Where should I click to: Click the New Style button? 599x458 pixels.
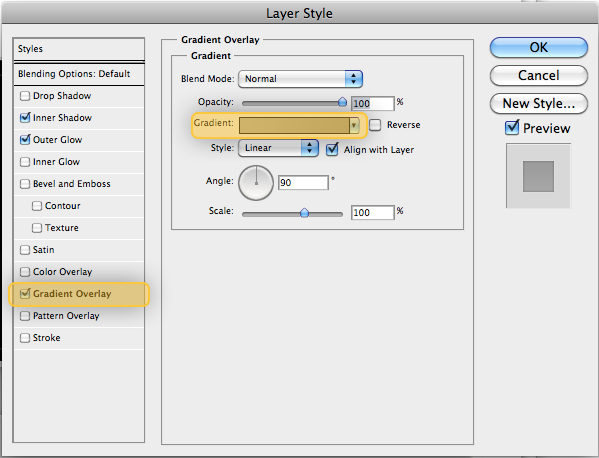pos(539,104)
